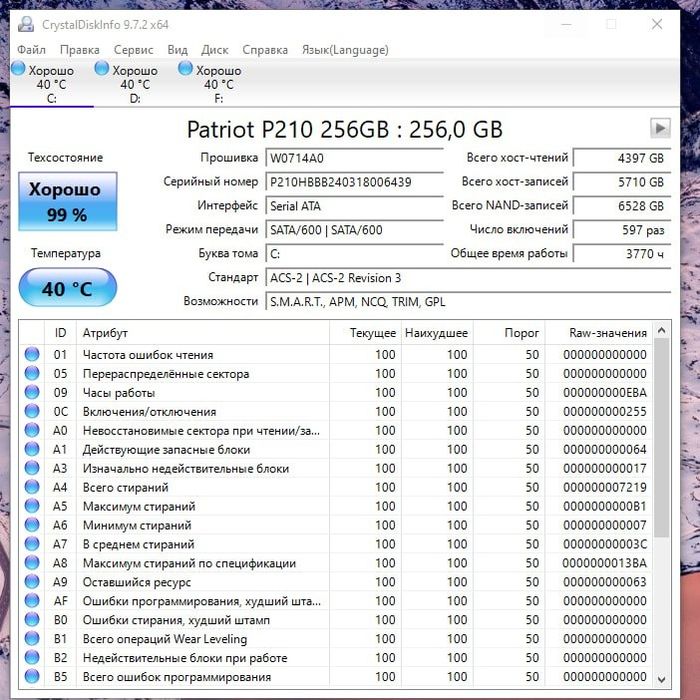Click the Patriot P210 256GB disk title
Image resolution: width=700 pixels, height=700 pixels.
click(x=345, y=129)
